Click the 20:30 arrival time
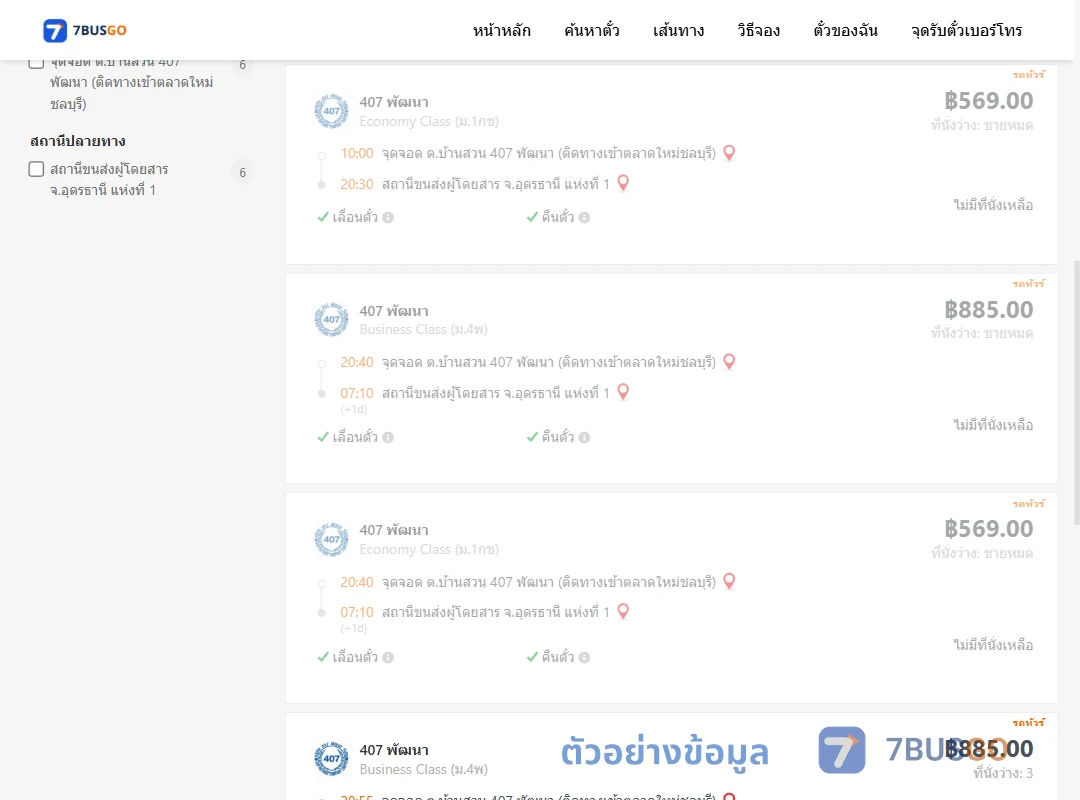The width and height of the screenshot is (1080, 800). pyautogui.click(x=357, y=184)
